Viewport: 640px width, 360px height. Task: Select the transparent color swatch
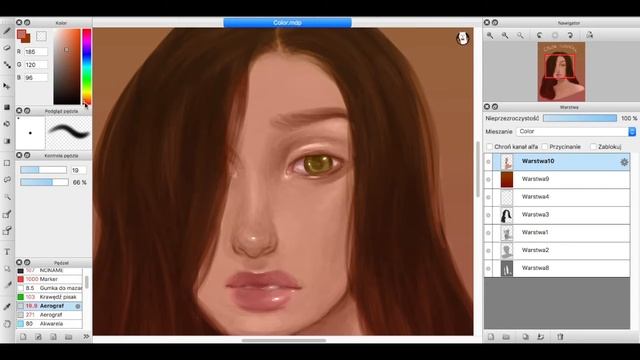click(41, 36)
